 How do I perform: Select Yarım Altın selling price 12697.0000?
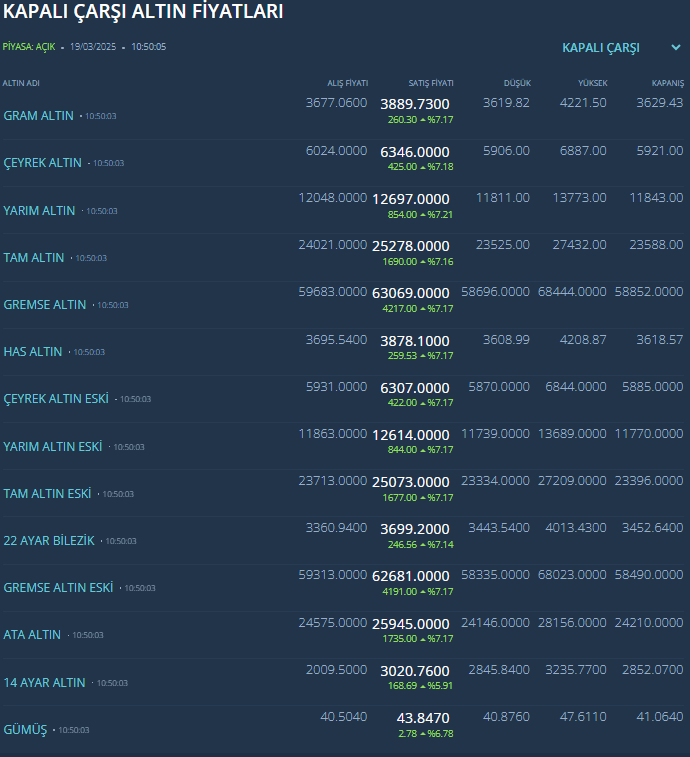coord(411,199)
